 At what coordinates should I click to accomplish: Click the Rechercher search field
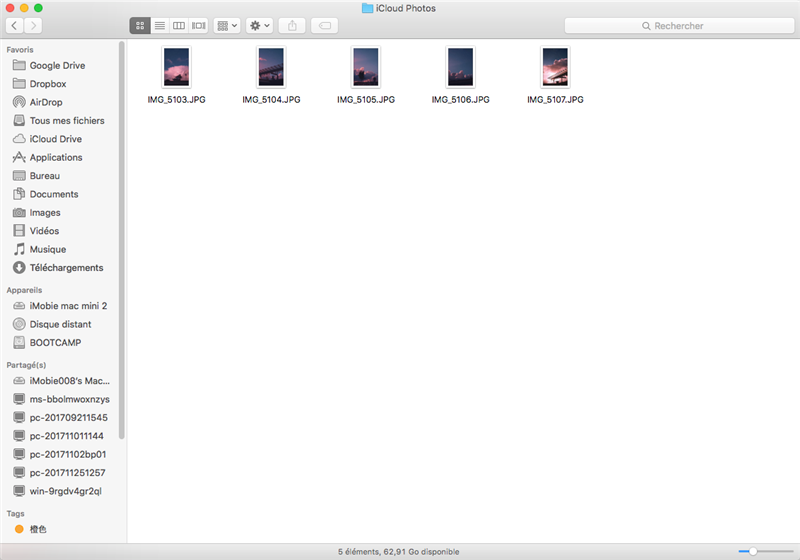[679, 26]
